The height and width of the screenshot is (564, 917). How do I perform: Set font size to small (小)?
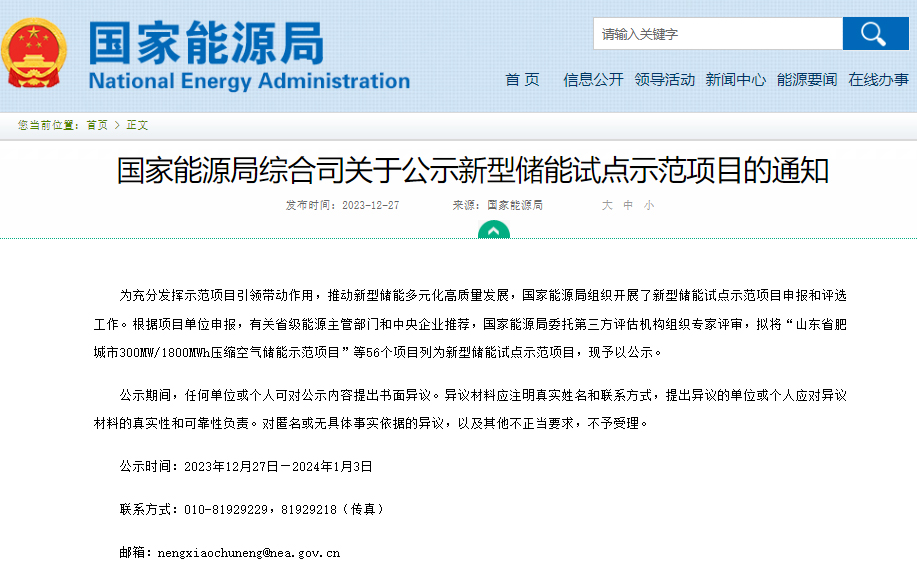tap(649, 205)
